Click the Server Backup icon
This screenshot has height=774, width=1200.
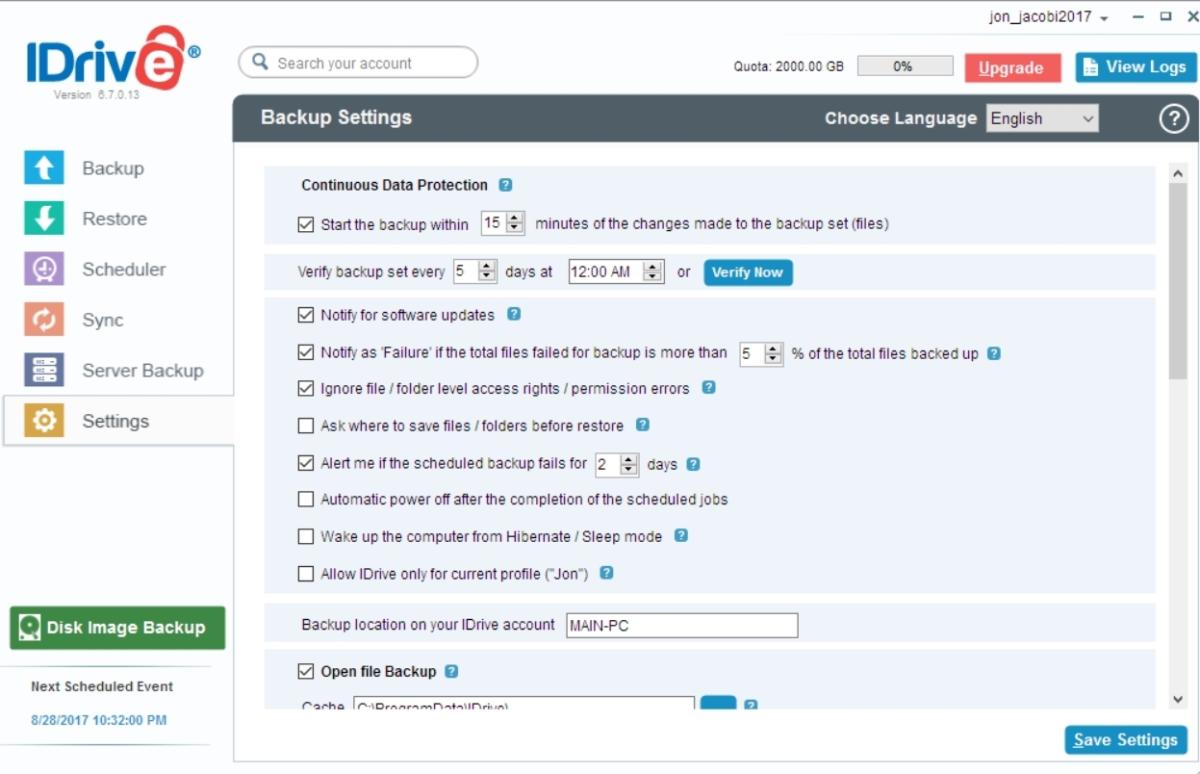point(44,370)
